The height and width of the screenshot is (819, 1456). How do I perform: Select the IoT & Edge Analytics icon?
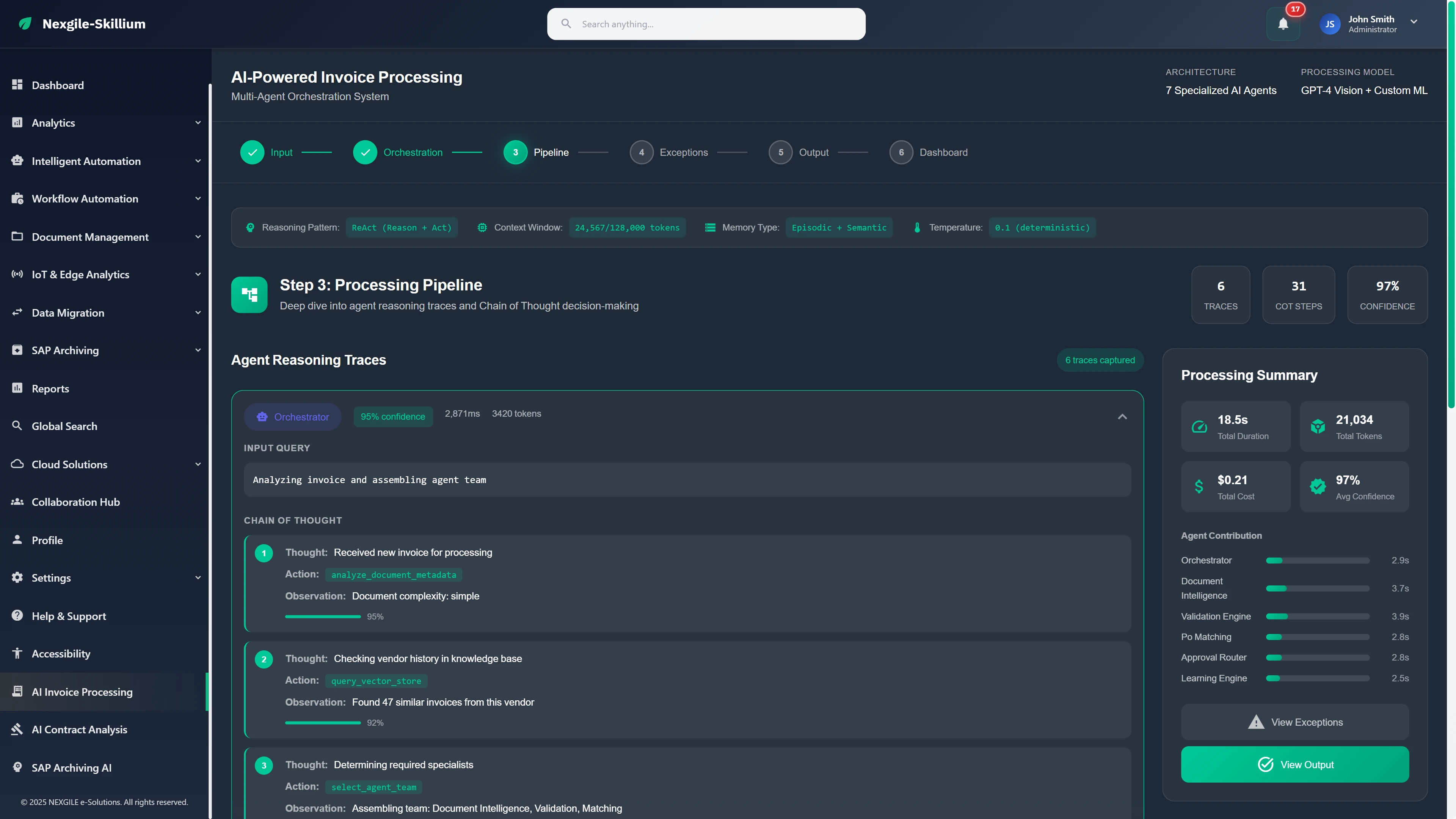pos(17,274)
